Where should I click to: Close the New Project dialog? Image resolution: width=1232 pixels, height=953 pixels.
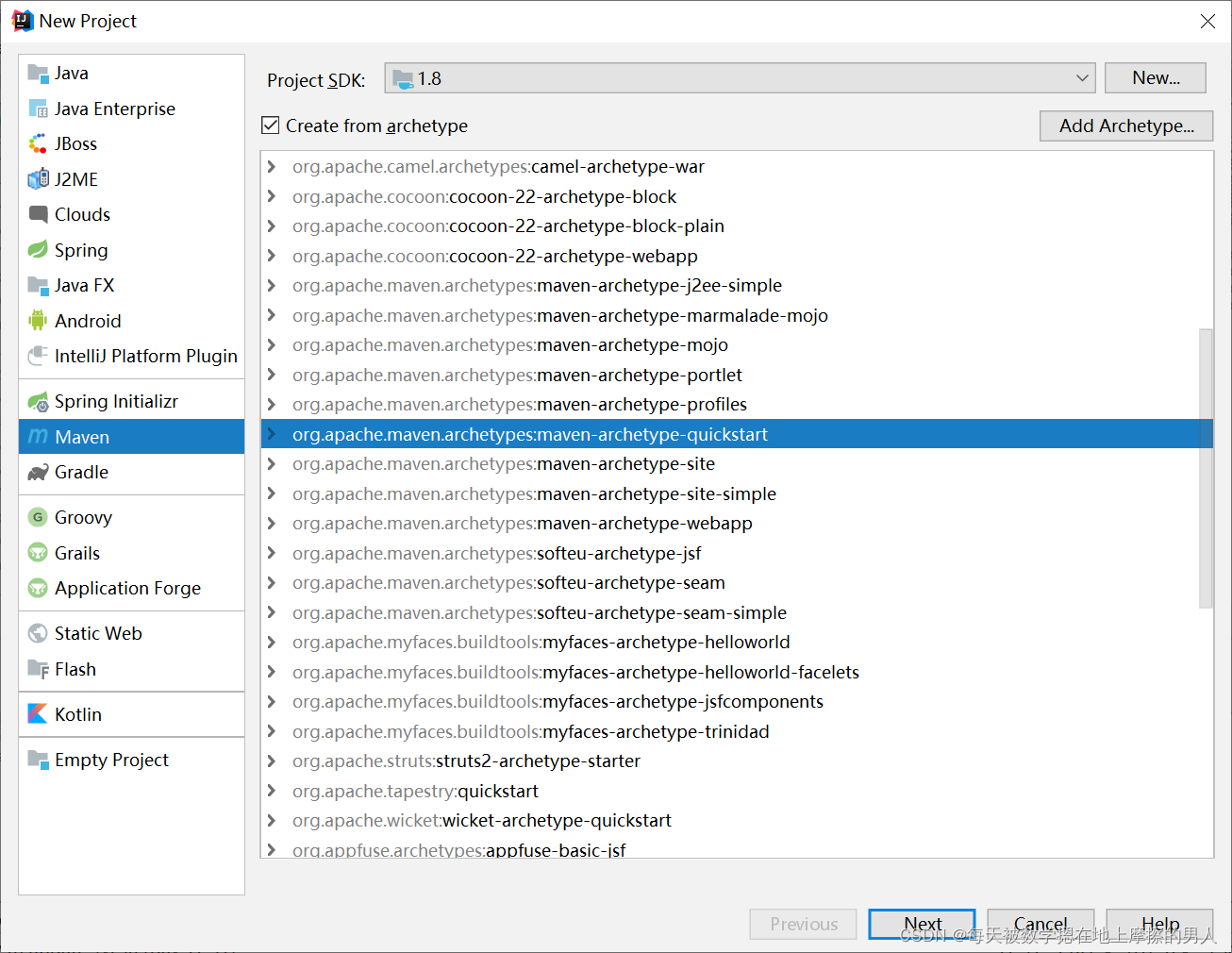coord(1207,21)
